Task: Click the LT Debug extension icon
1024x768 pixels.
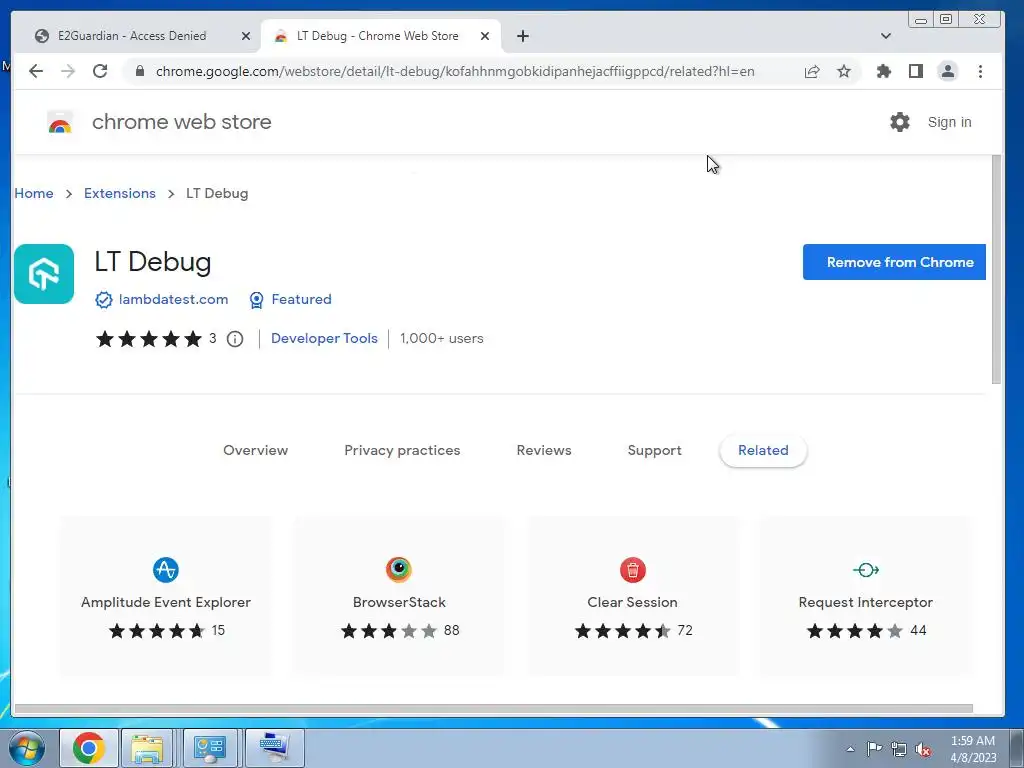Action: [44, 274]
